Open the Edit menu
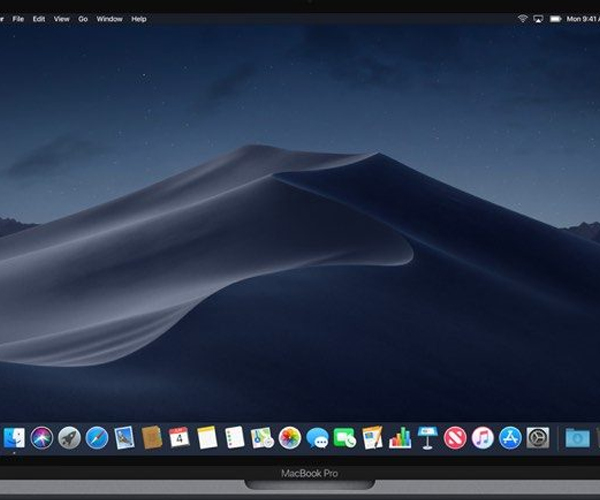The width and height of the screenshot is (600, 500). click(39, 19)
